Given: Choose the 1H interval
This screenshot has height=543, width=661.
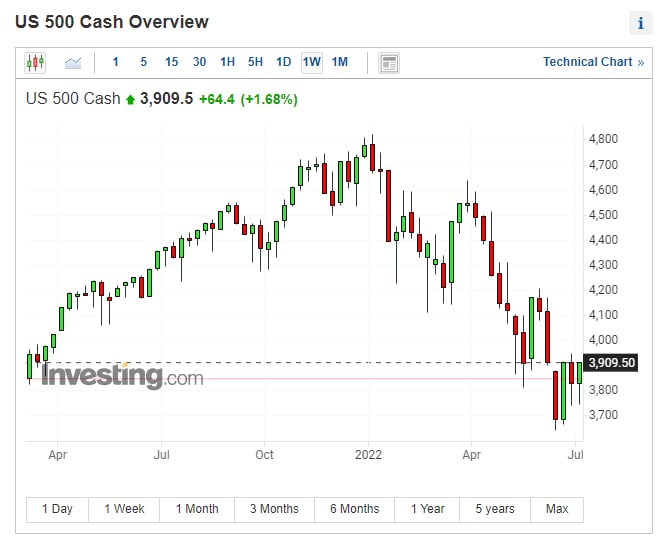Looking at the screenshot, I should pyautogui.click(x=227, y=62).
